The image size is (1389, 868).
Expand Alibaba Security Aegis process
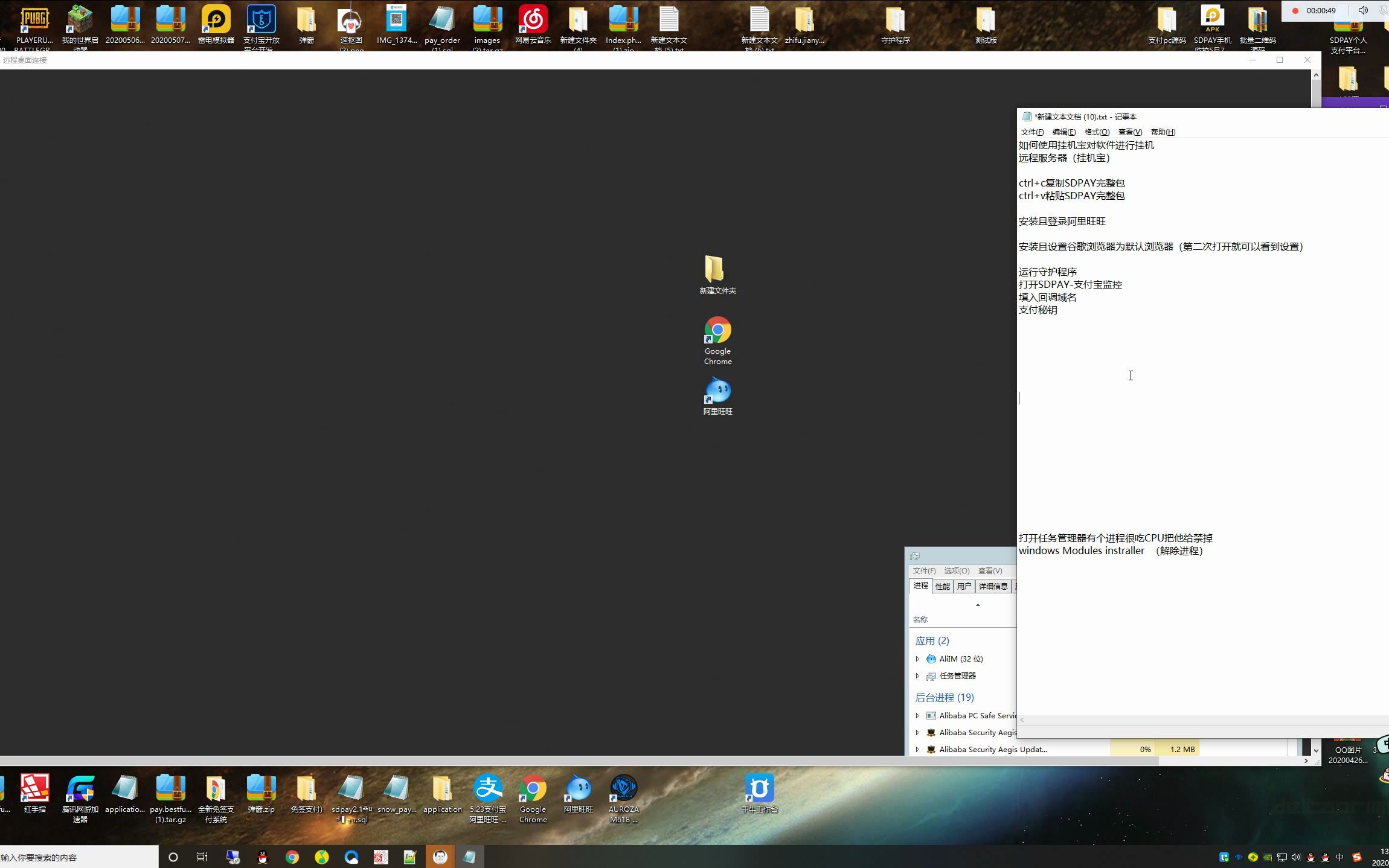(x=917, y=732)
